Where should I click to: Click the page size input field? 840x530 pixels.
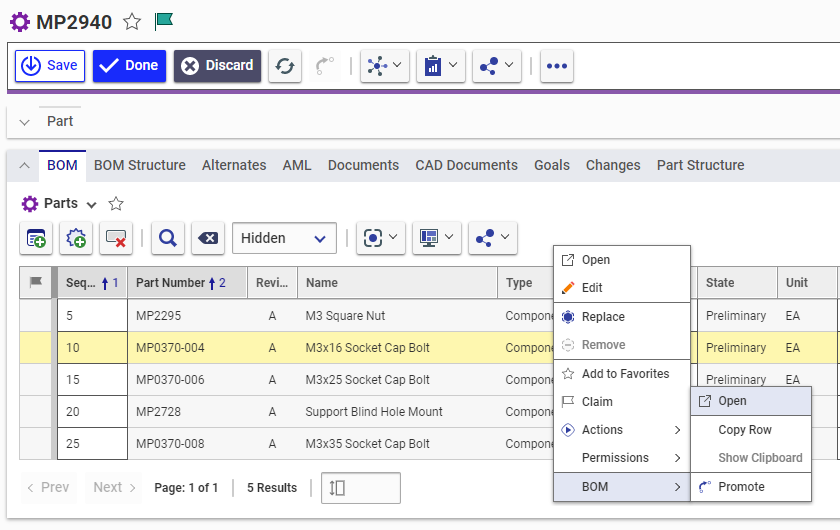tap(361, 488)
